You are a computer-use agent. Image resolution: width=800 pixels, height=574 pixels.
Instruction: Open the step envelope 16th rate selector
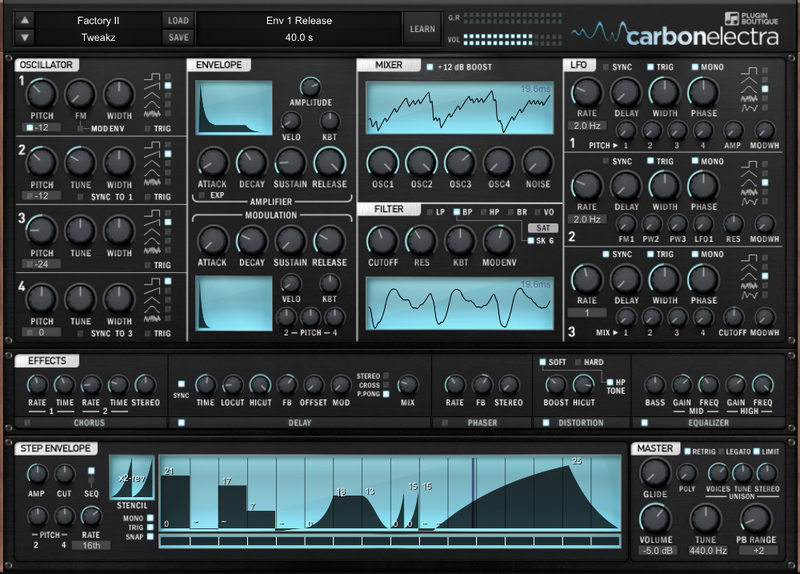point(90,545)
